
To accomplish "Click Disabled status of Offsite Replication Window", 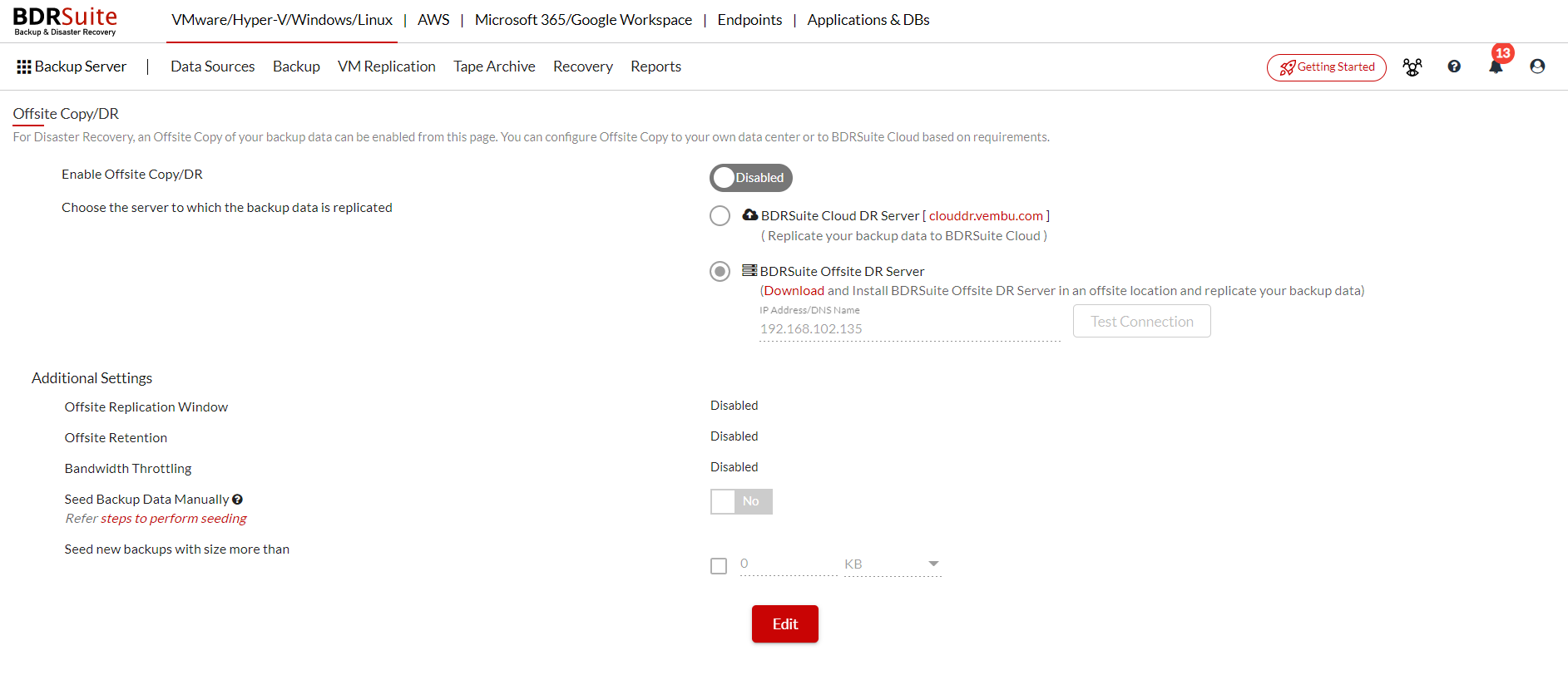I will point(735,406).
